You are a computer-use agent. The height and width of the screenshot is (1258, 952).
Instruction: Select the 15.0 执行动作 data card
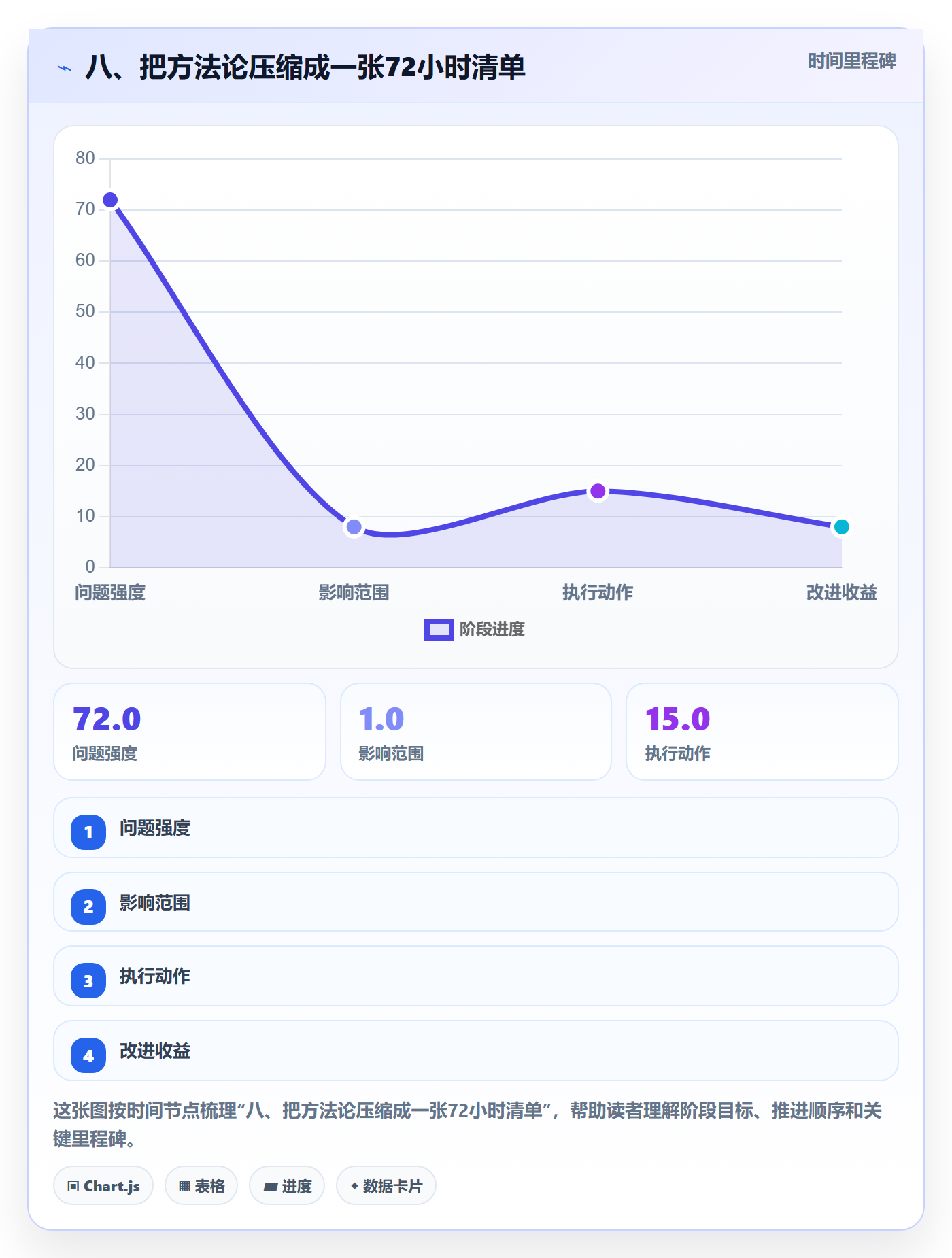click(762, 732)
